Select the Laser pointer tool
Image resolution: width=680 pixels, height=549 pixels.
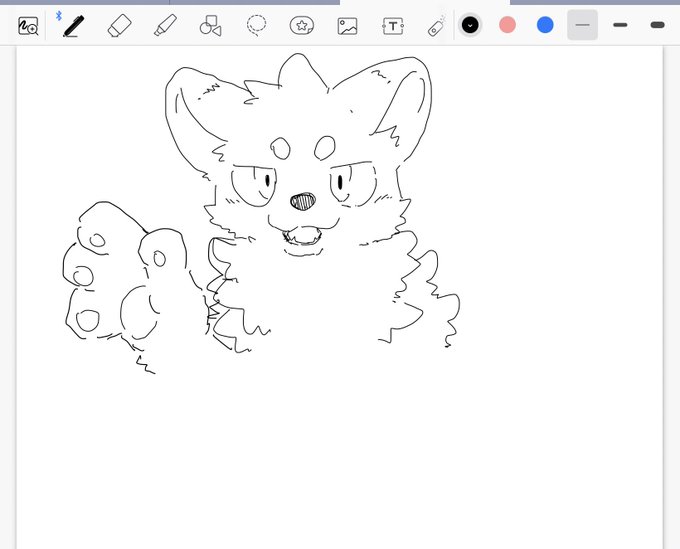click(437, 26)
